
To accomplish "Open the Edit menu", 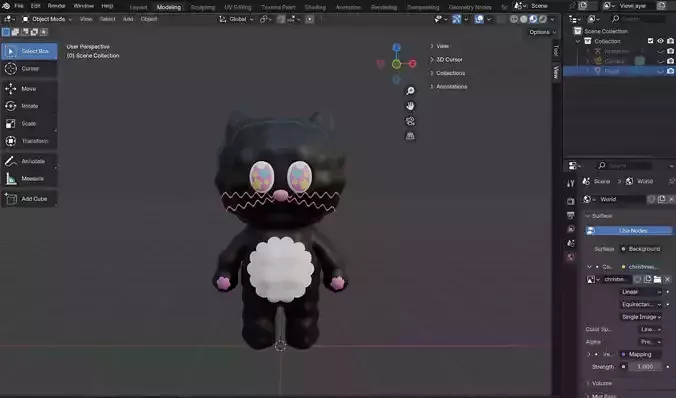I will [36, 6].
